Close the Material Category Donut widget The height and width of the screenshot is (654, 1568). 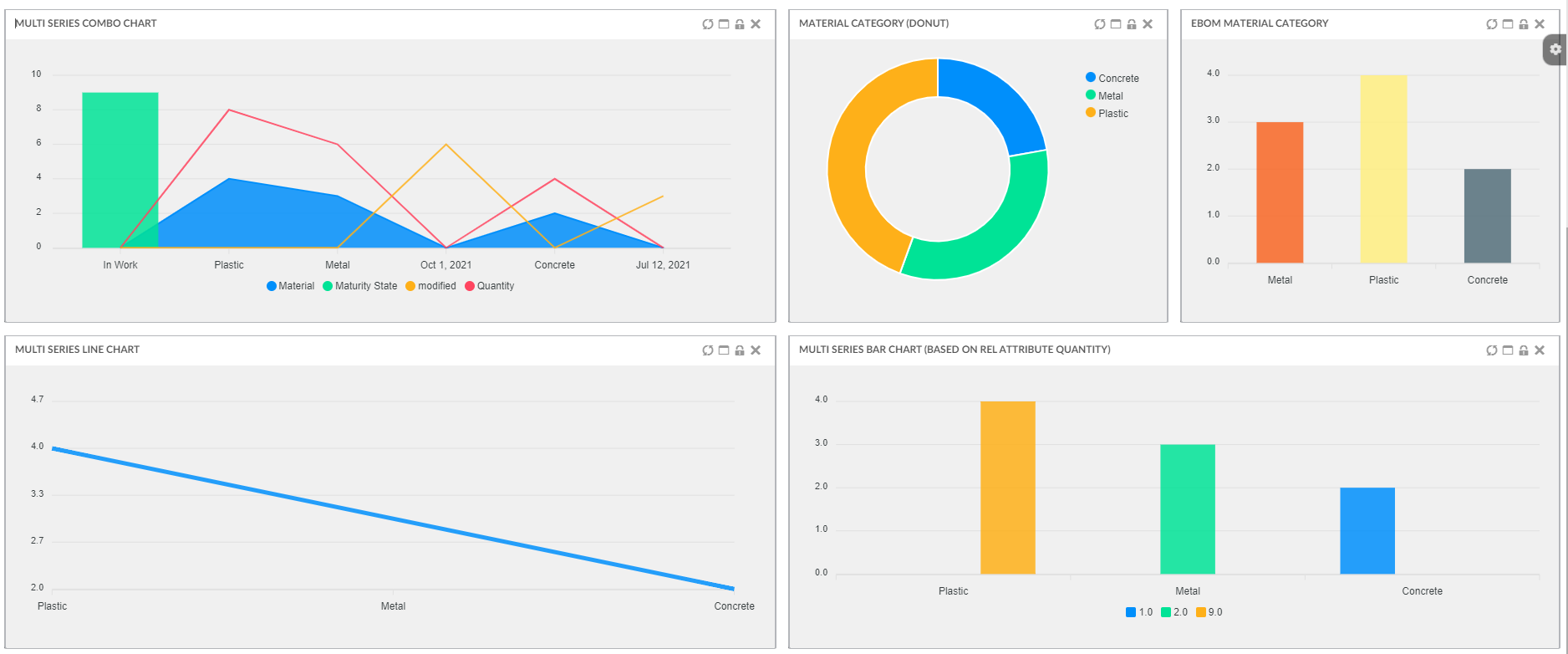tap(1148, 24)
